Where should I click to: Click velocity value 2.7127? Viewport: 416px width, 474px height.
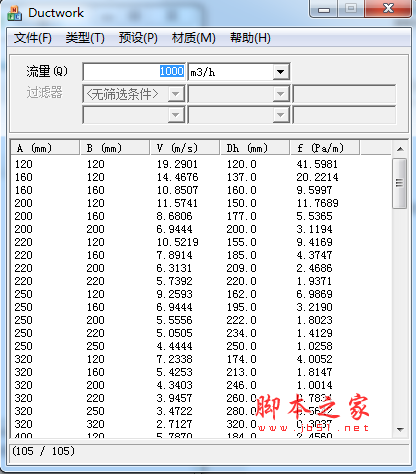coord(174,424)
